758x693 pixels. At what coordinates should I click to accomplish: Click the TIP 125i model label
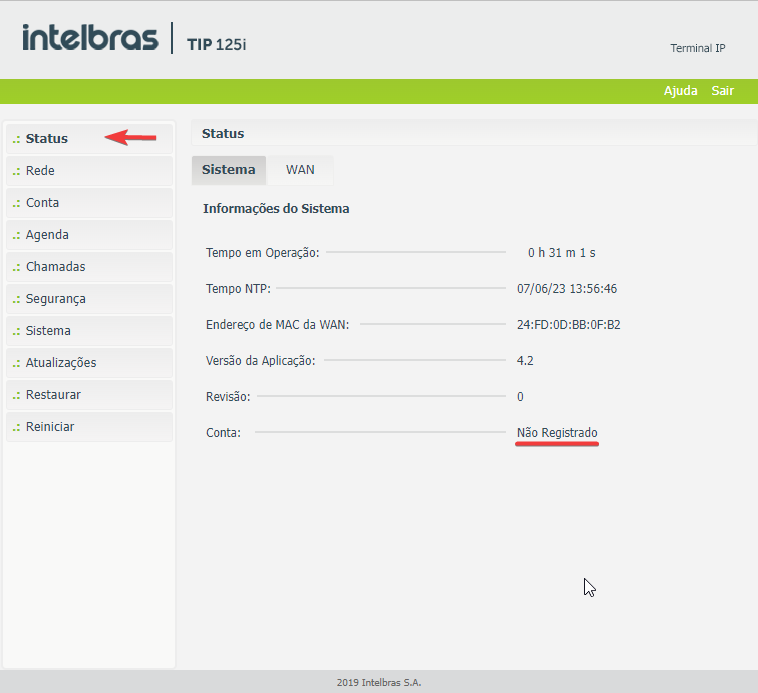tap(216, 44)
